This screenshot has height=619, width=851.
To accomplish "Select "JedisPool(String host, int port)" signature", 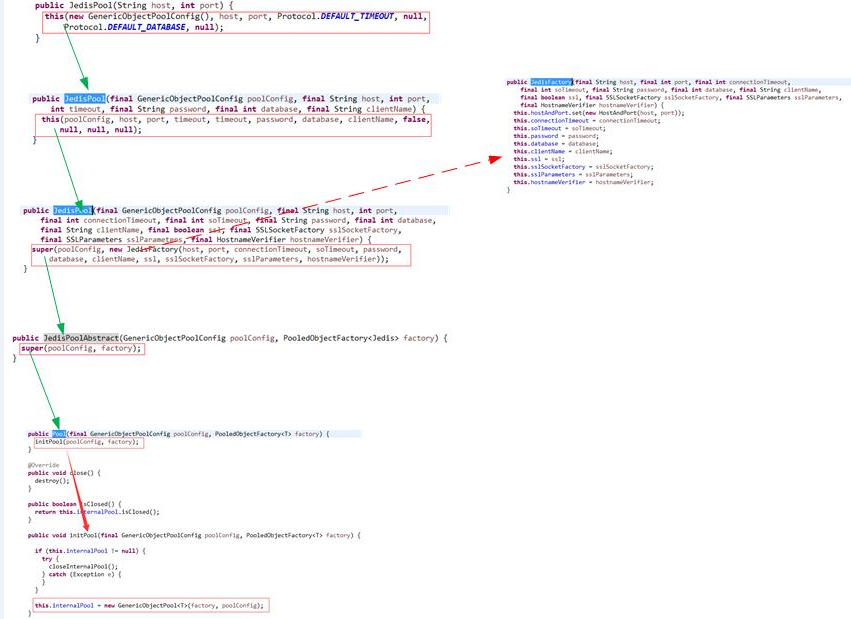I will click(x=146, y=5).
